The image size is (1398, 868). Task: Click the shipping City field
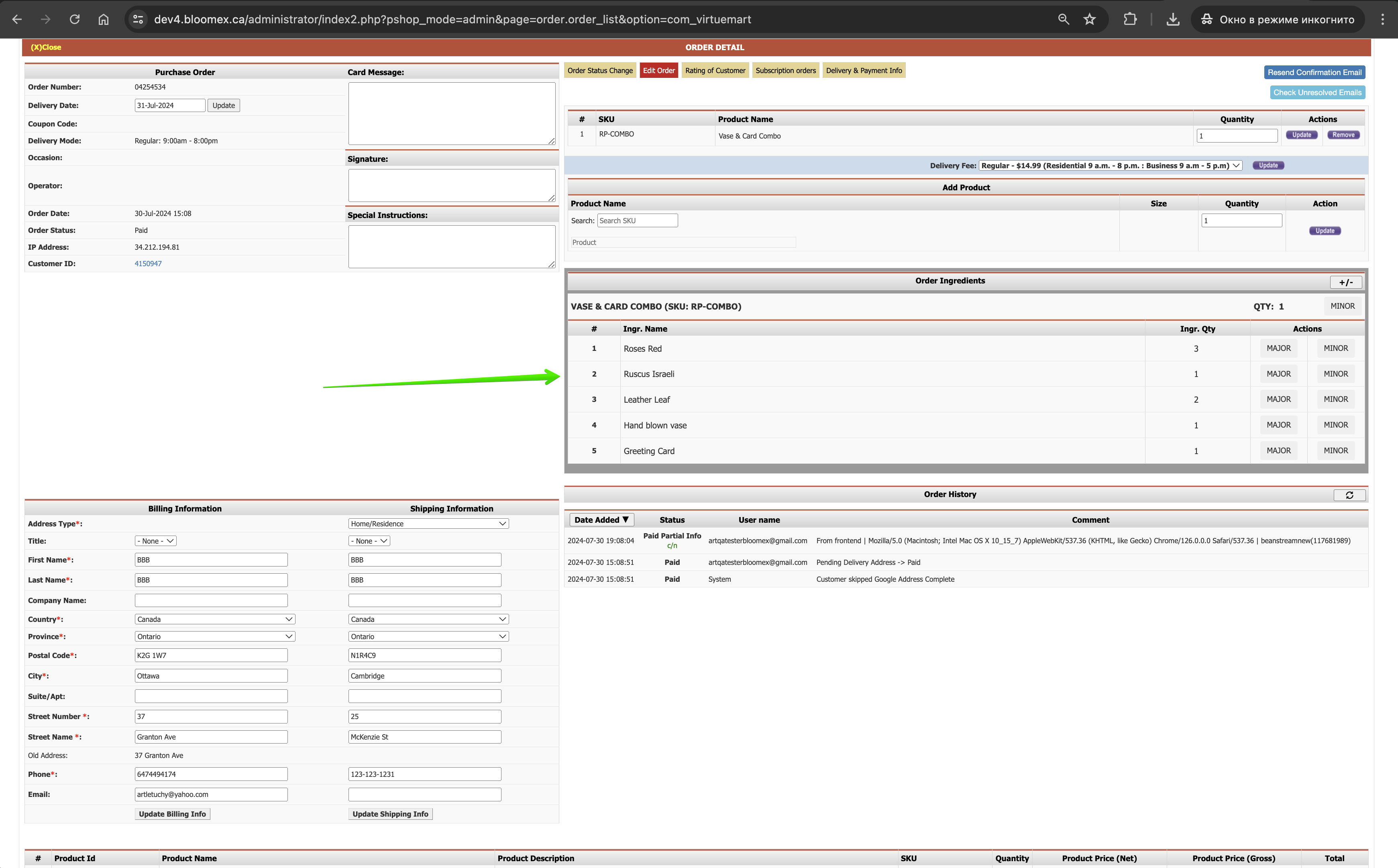click(x=425, y=676)
